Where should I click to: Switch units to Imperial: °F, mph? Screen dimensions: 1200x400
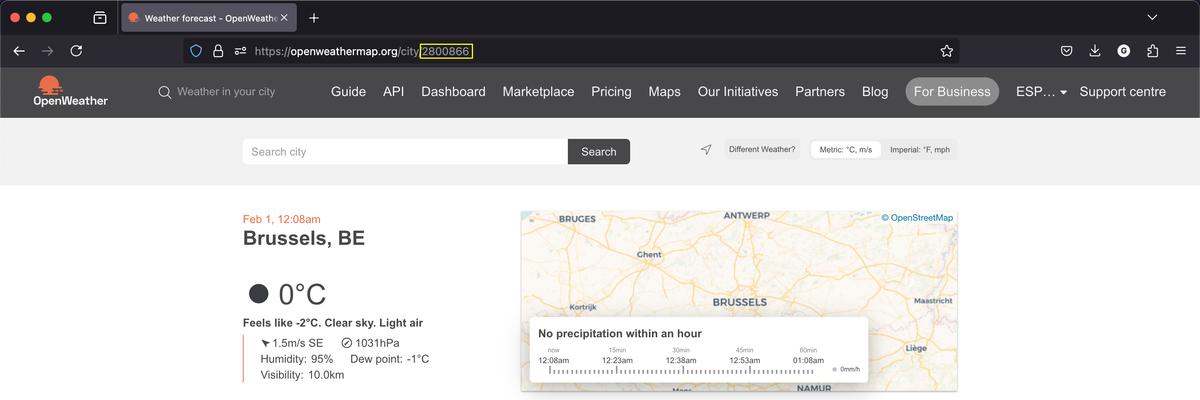tap(919, 150)
